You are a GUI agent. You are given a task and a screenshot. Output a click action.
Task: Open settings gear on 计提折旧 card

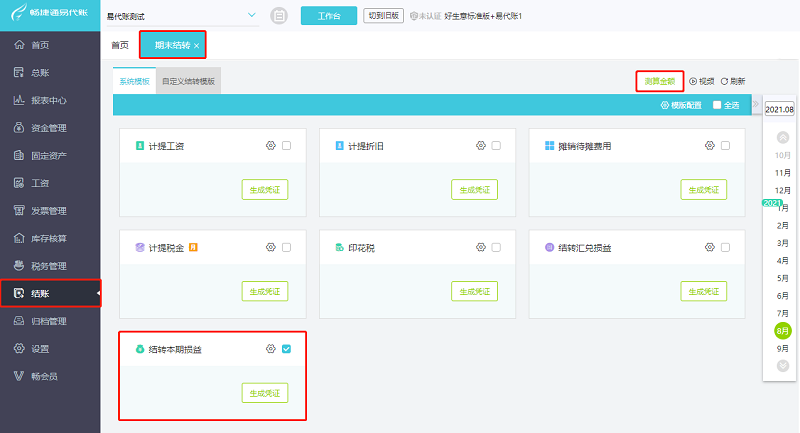[481, 146]
